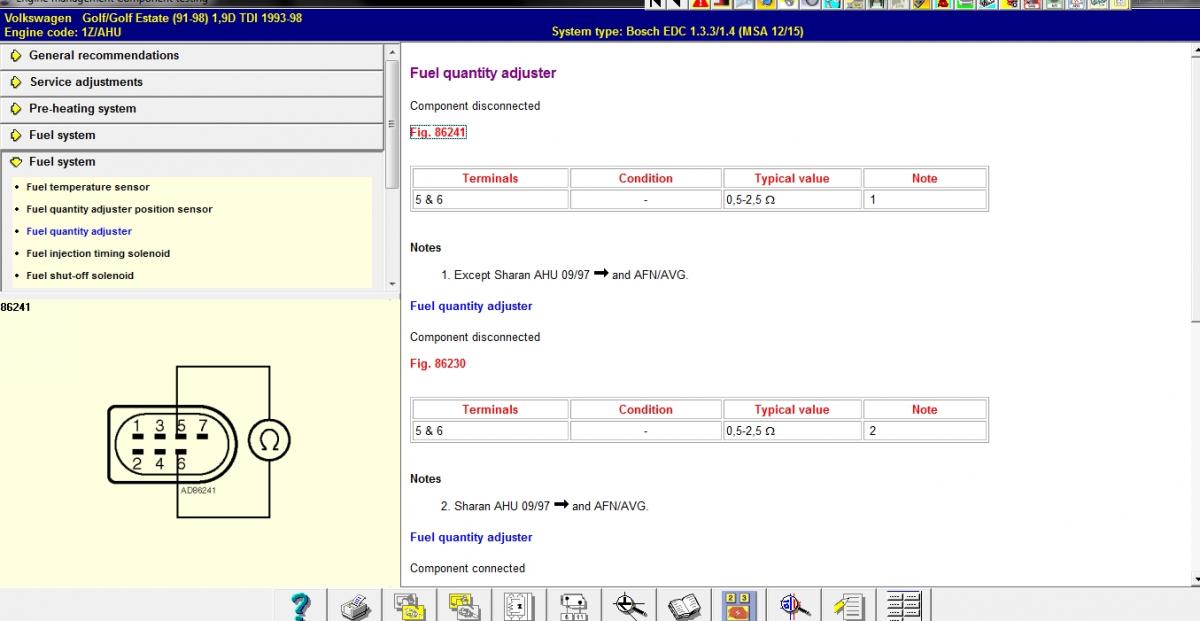This screenshot has height=621, width=1200.
Task: Select Fuel temperature sensor item
Action: [88, 187]
